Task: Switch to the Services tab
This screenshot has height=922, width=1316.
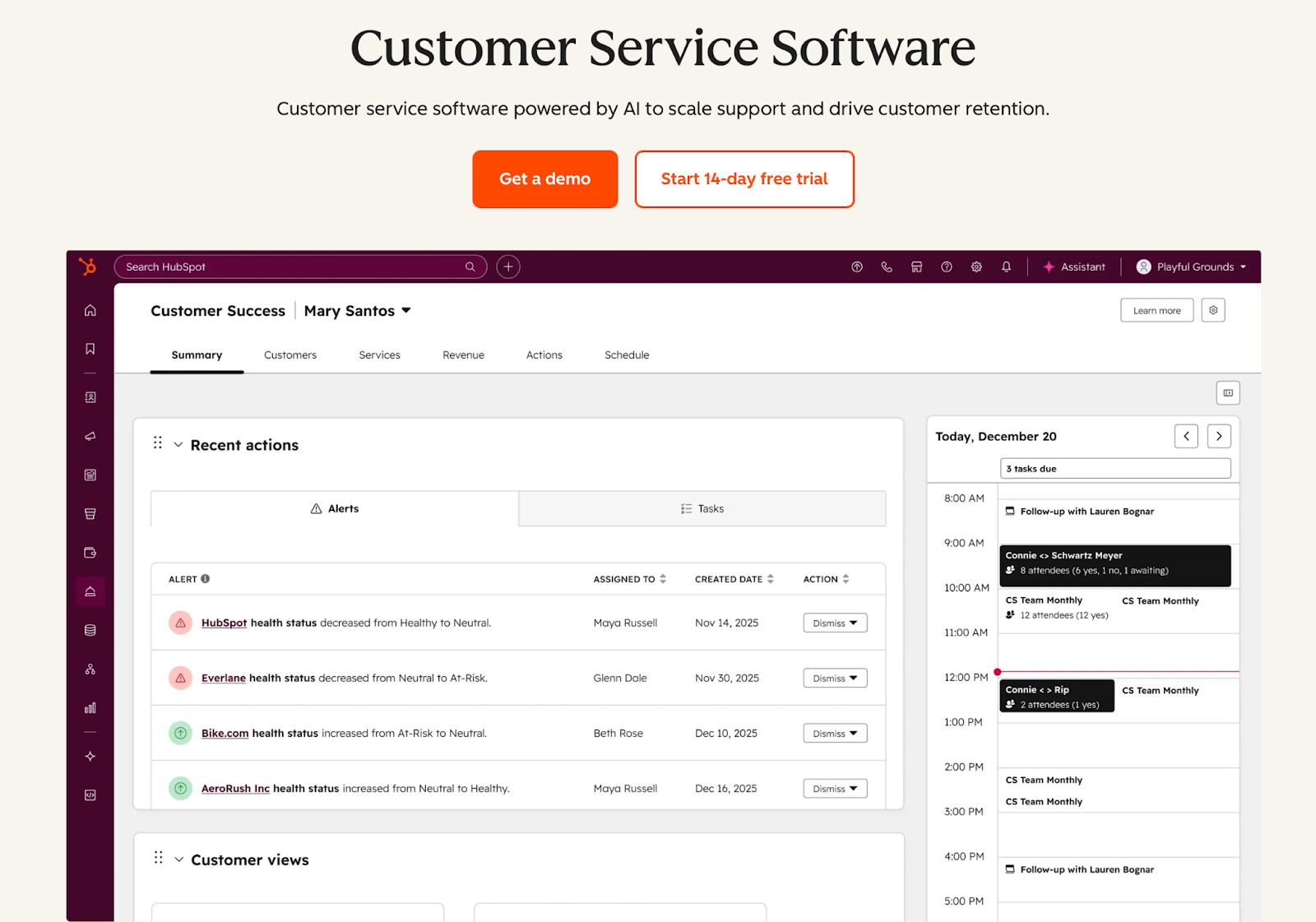Action: (380, 355)
